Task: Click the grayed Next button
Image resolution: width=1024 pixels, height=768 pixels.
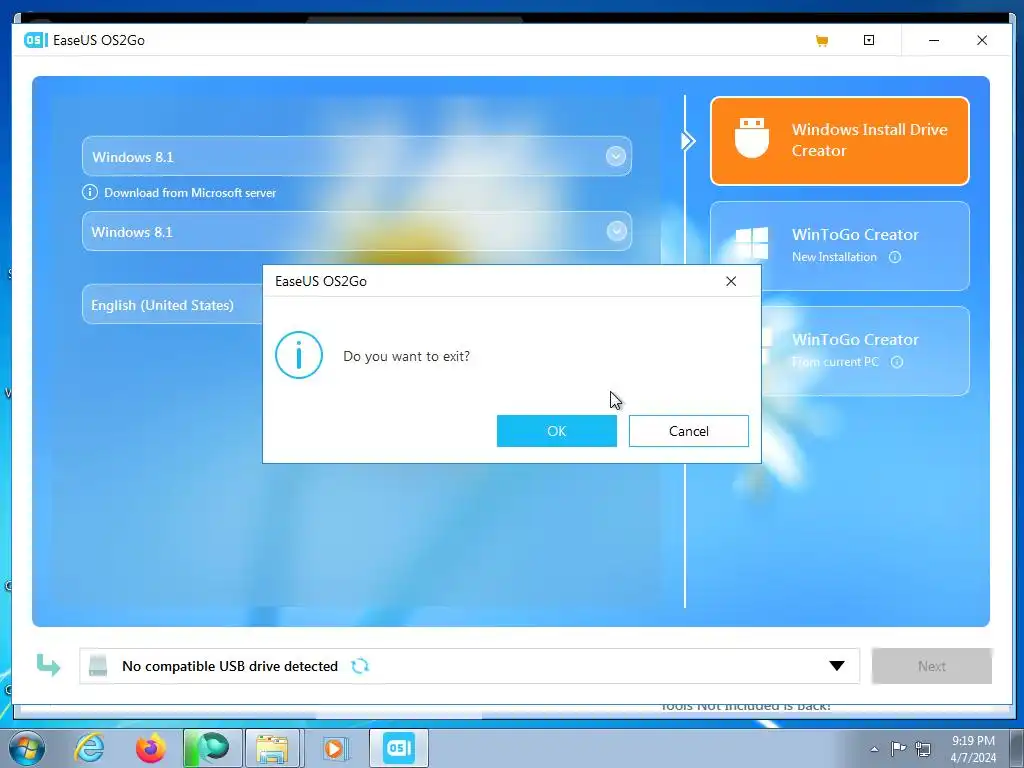Action: click(932, 666)
